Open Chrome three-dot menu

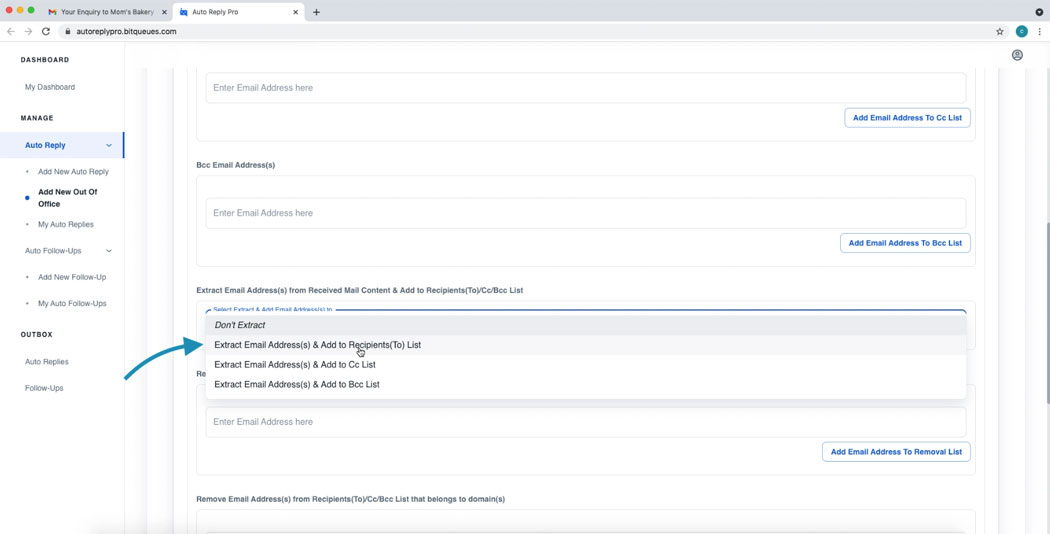1039,31
